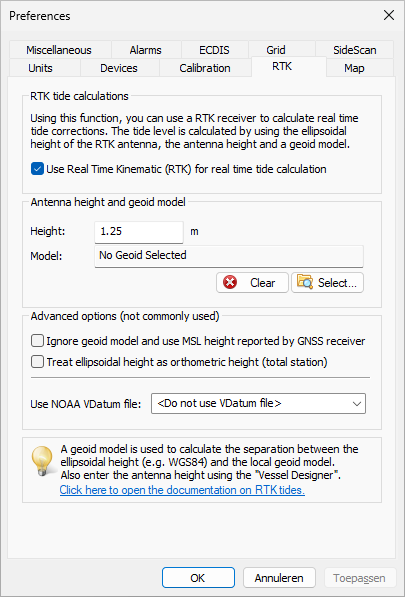Open the documentation on RTK tides link
Screen dimensions: 405x597
pos(182,490)
